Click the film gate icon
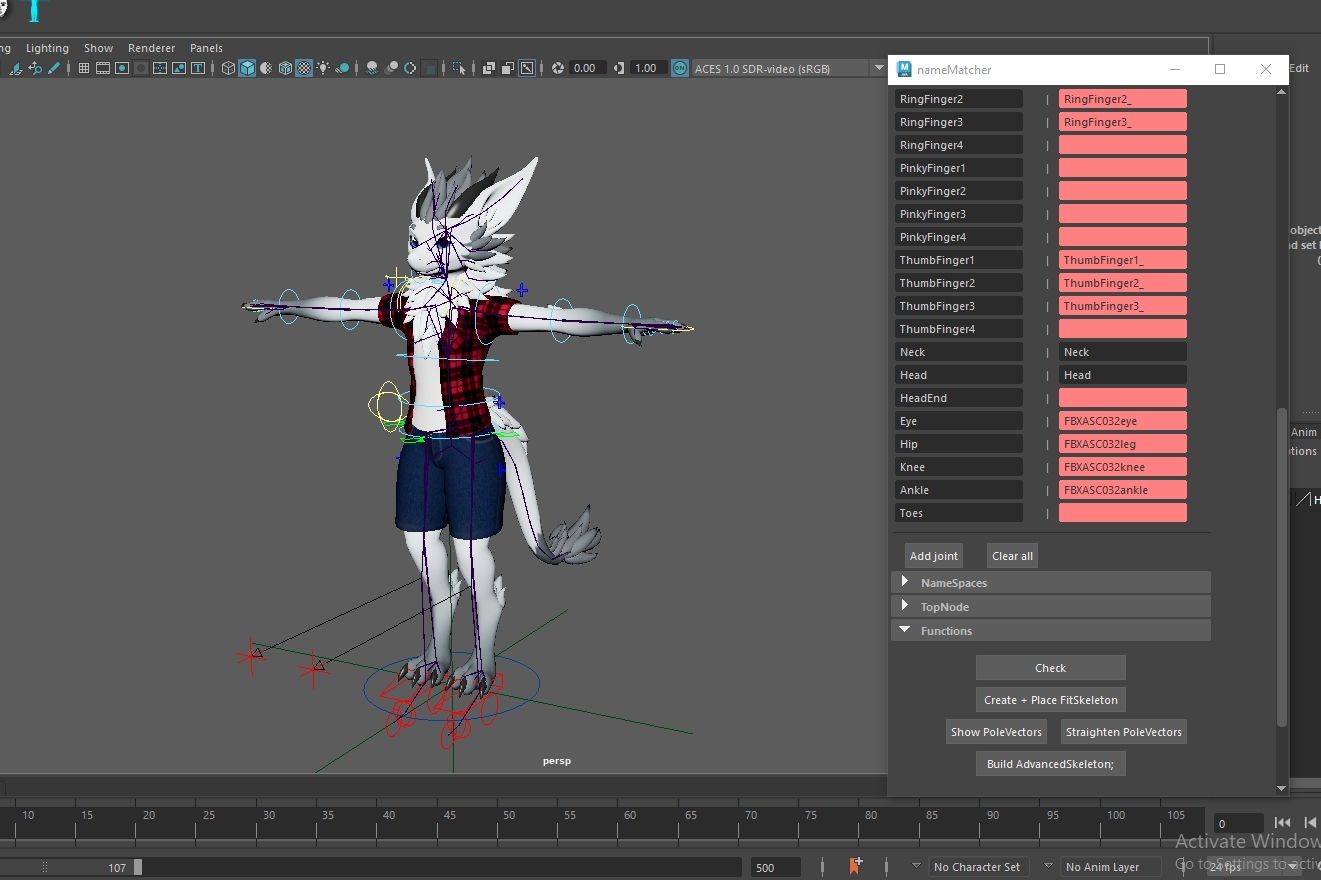This screenshot has height=880, width=1321. coord(103,68)
